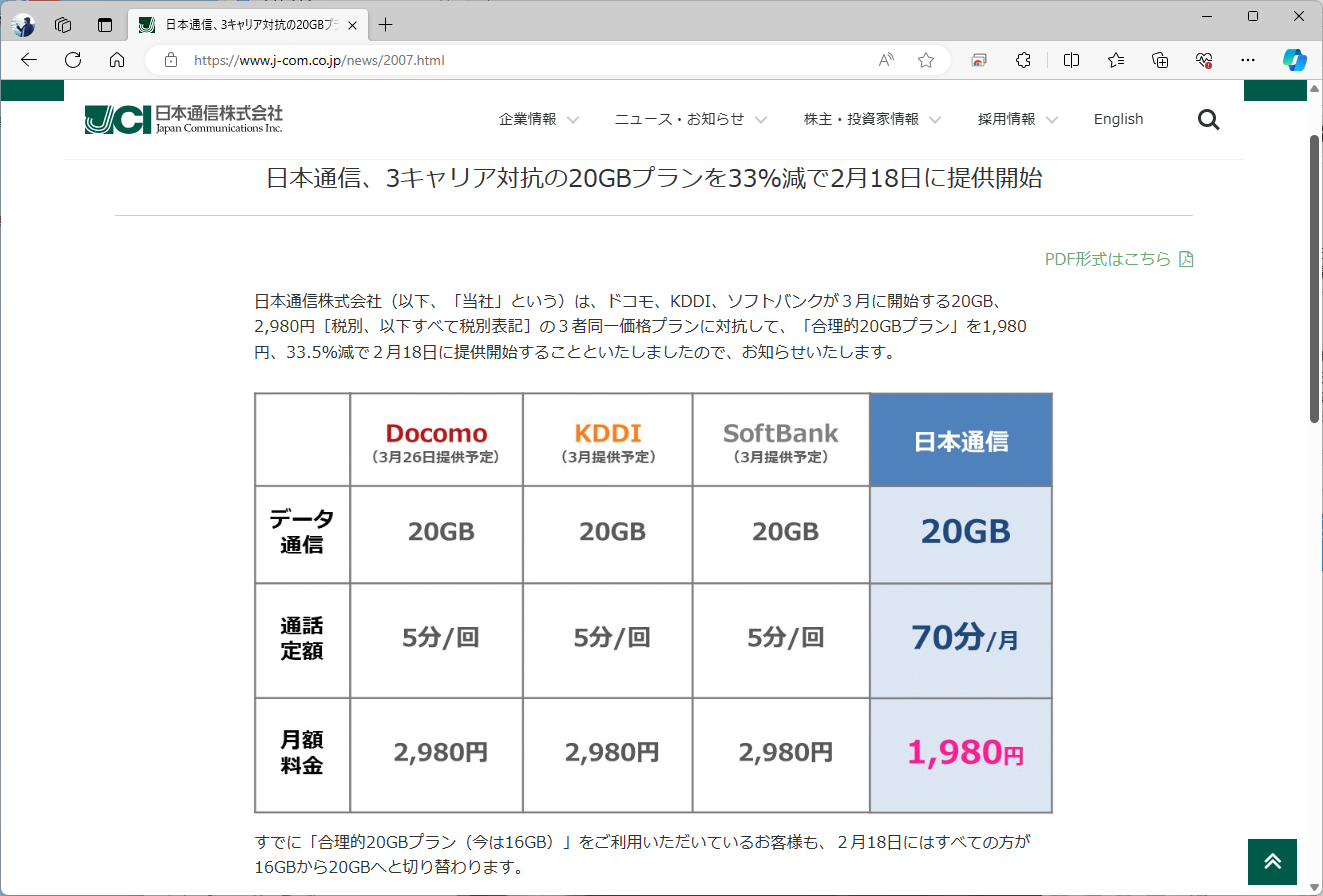Switch to the English site

[1118, 119]
